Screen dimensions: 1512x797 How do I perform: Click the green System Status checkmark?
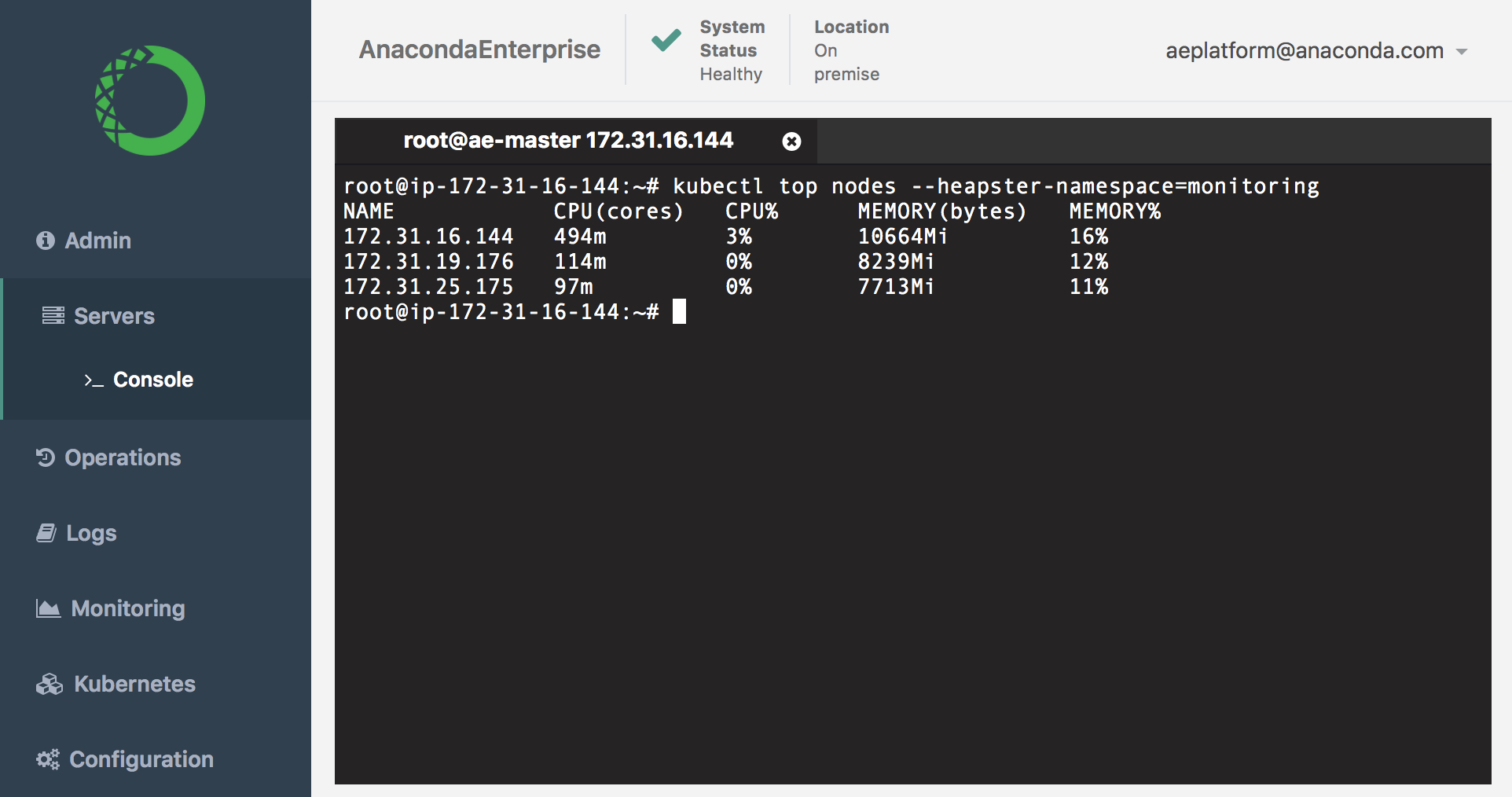tap(666, 40)
